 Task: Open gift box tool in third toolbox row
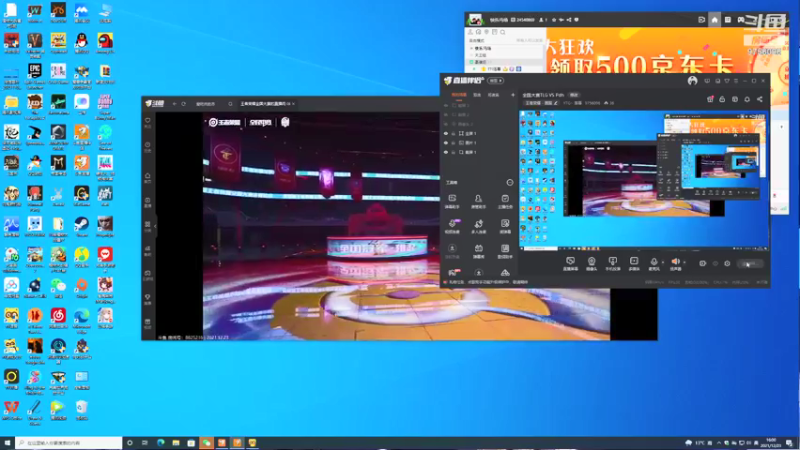pyautogui.click(x=478, y=251)
